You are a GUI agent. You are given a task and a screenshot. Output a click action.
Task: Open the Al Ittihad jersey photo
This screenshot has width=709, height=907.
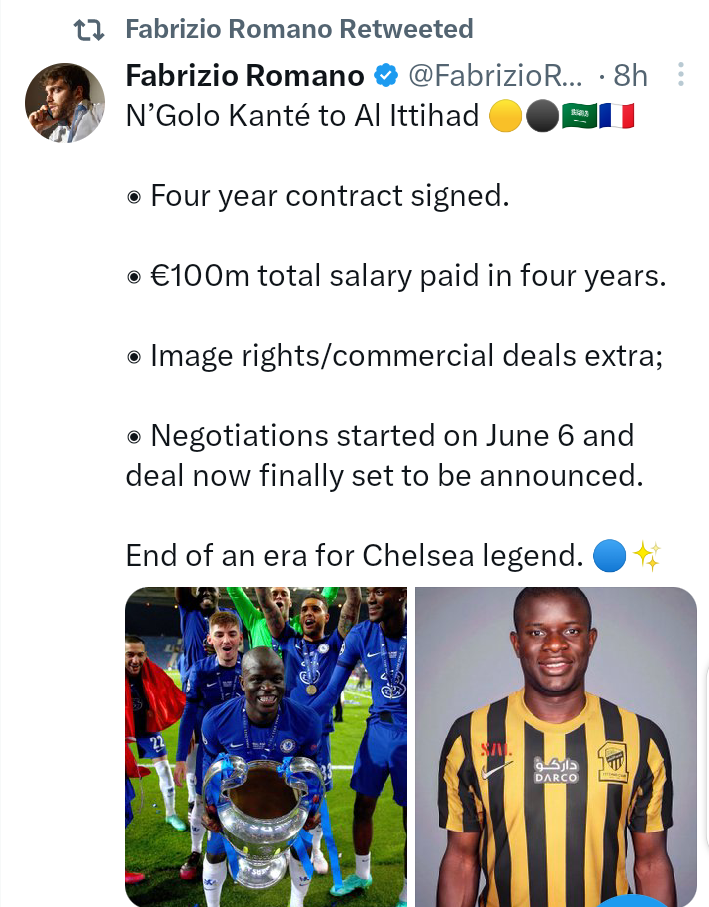tap(555, 745)
